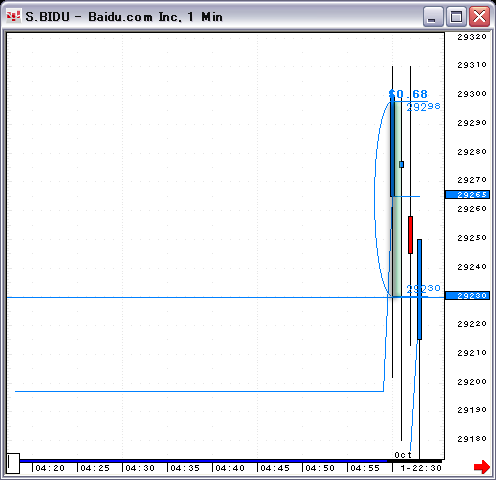Click the 29220 price scale label
This screenshot has height=480, width=496.
tap(472, 324)
